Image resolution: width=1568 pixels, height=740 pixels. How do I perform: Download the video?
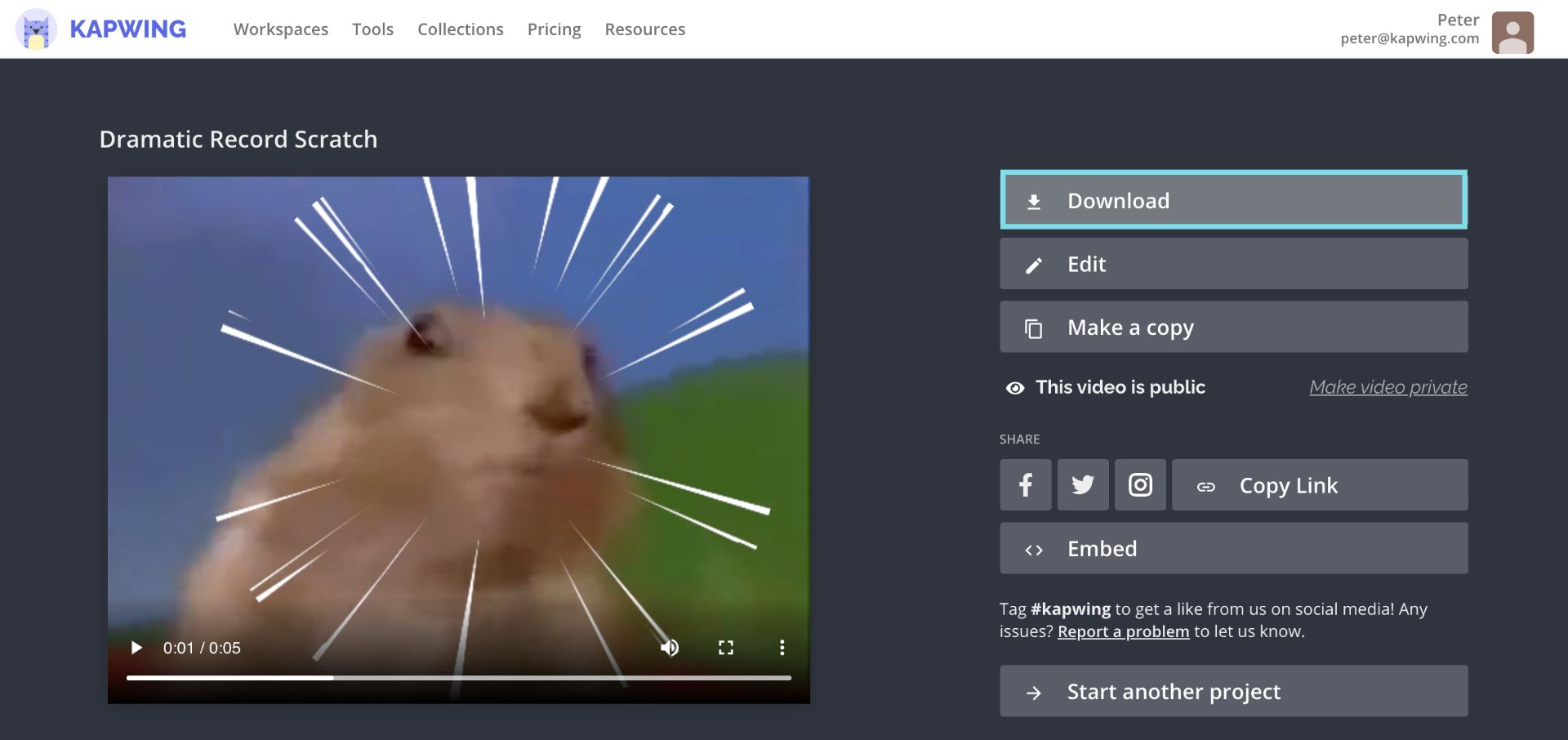pyautogui.click(x=1233, y=200)
